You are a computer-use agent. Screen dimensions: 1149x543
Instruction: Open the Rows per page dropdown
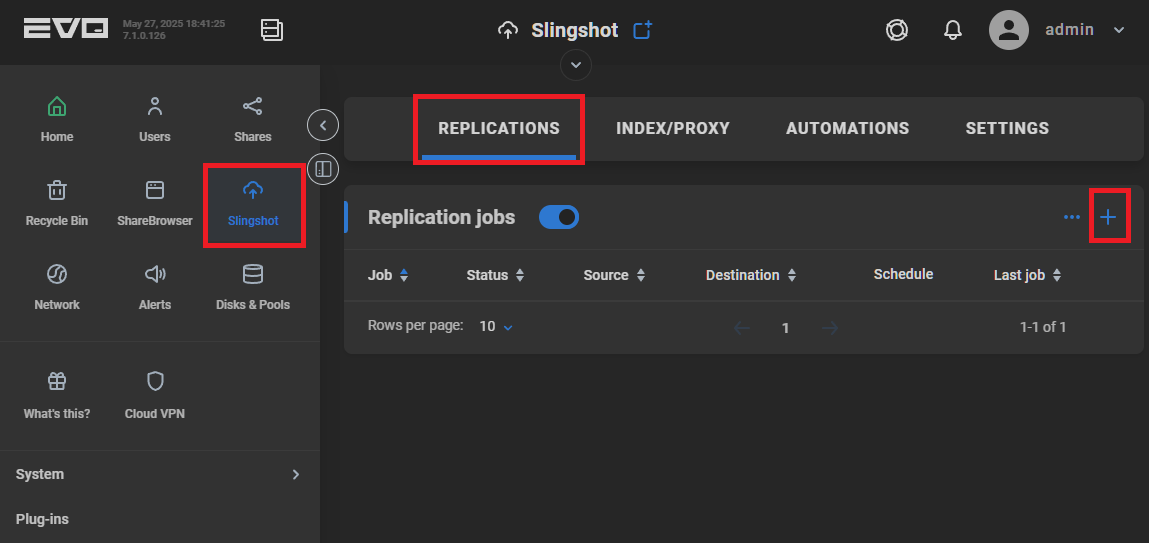click(496, 327)
